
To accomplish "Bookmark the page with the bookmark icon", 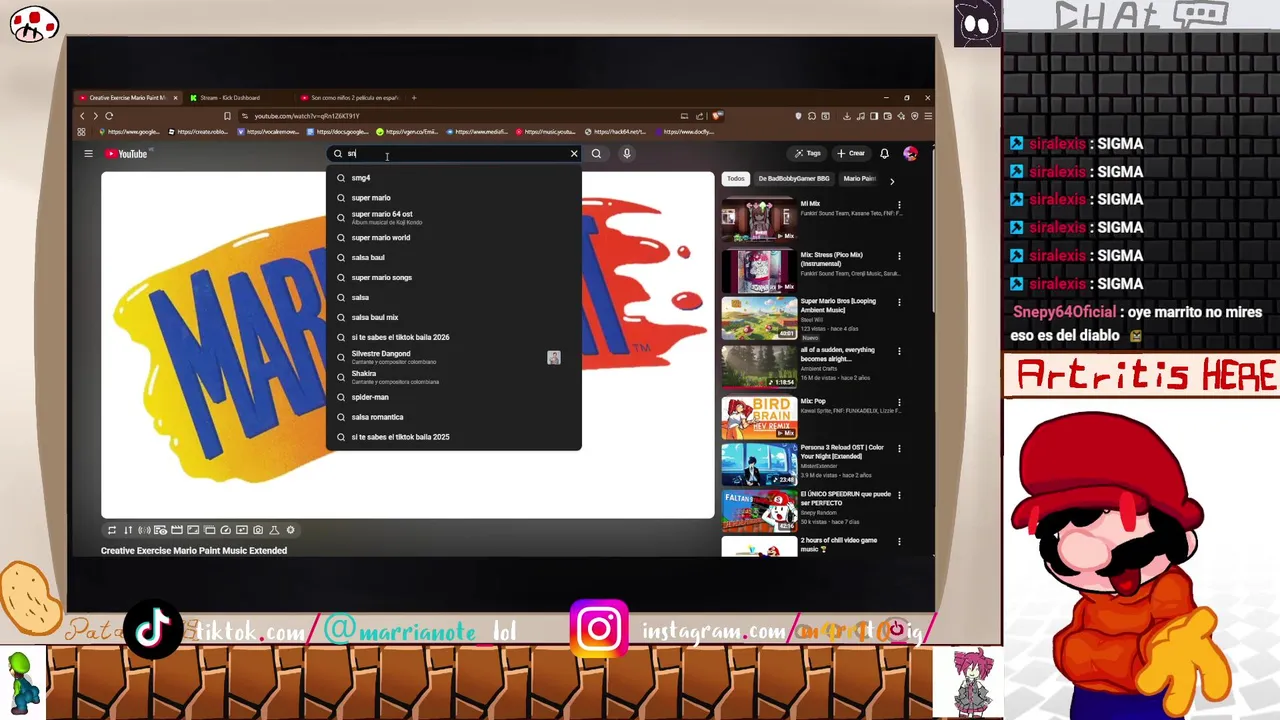I will click(x=227, y=116).
